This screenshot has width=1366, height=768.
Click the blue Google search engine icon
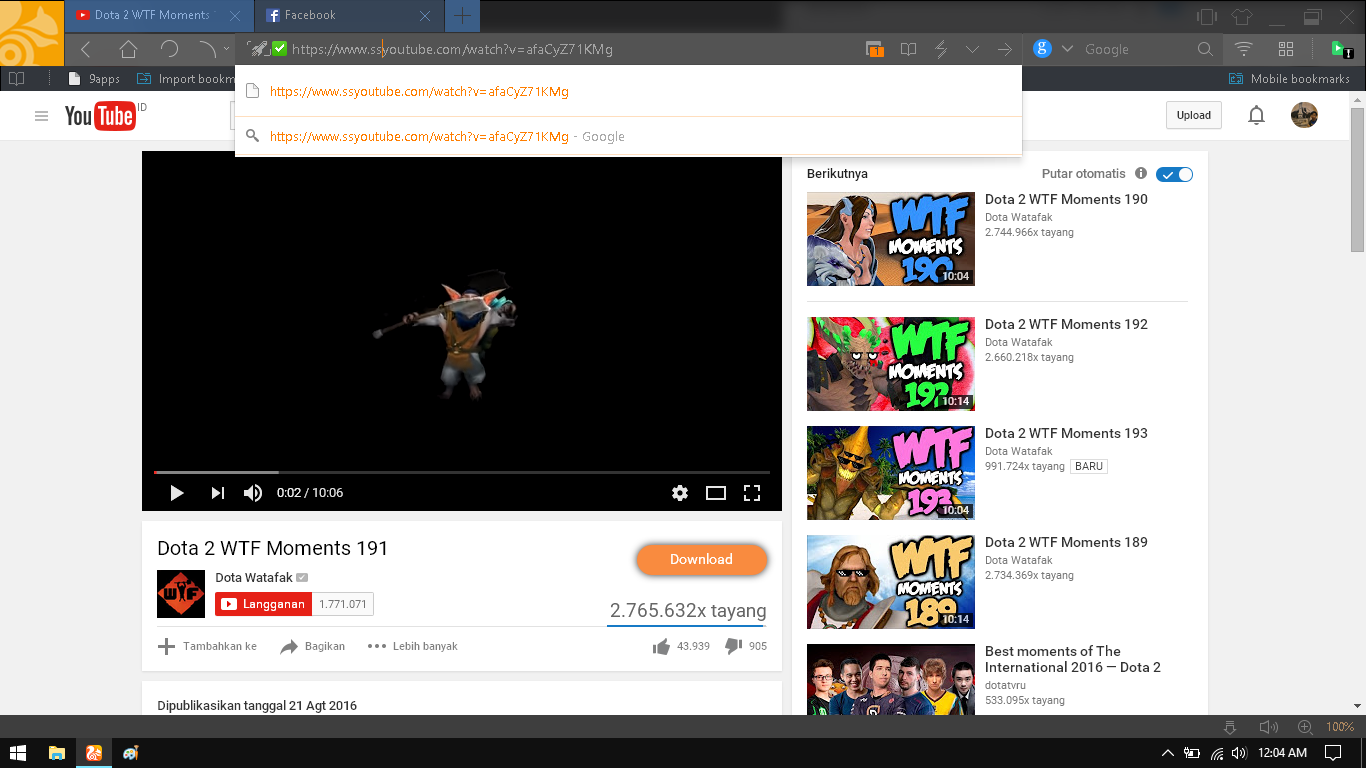[1042, 48]
